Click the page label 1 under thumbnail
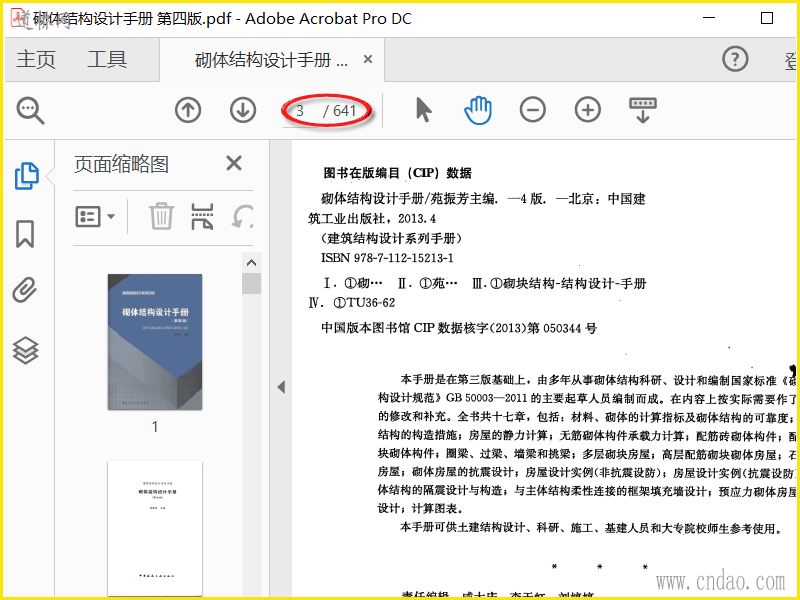This screenshot has width=800, height=600. 155,427
